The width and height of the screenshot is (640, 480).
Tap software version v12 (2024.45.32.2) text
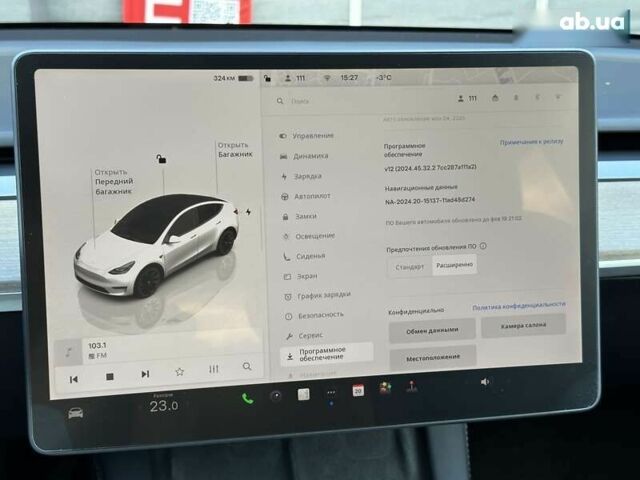pyautogui.click(x=430, y=167)
